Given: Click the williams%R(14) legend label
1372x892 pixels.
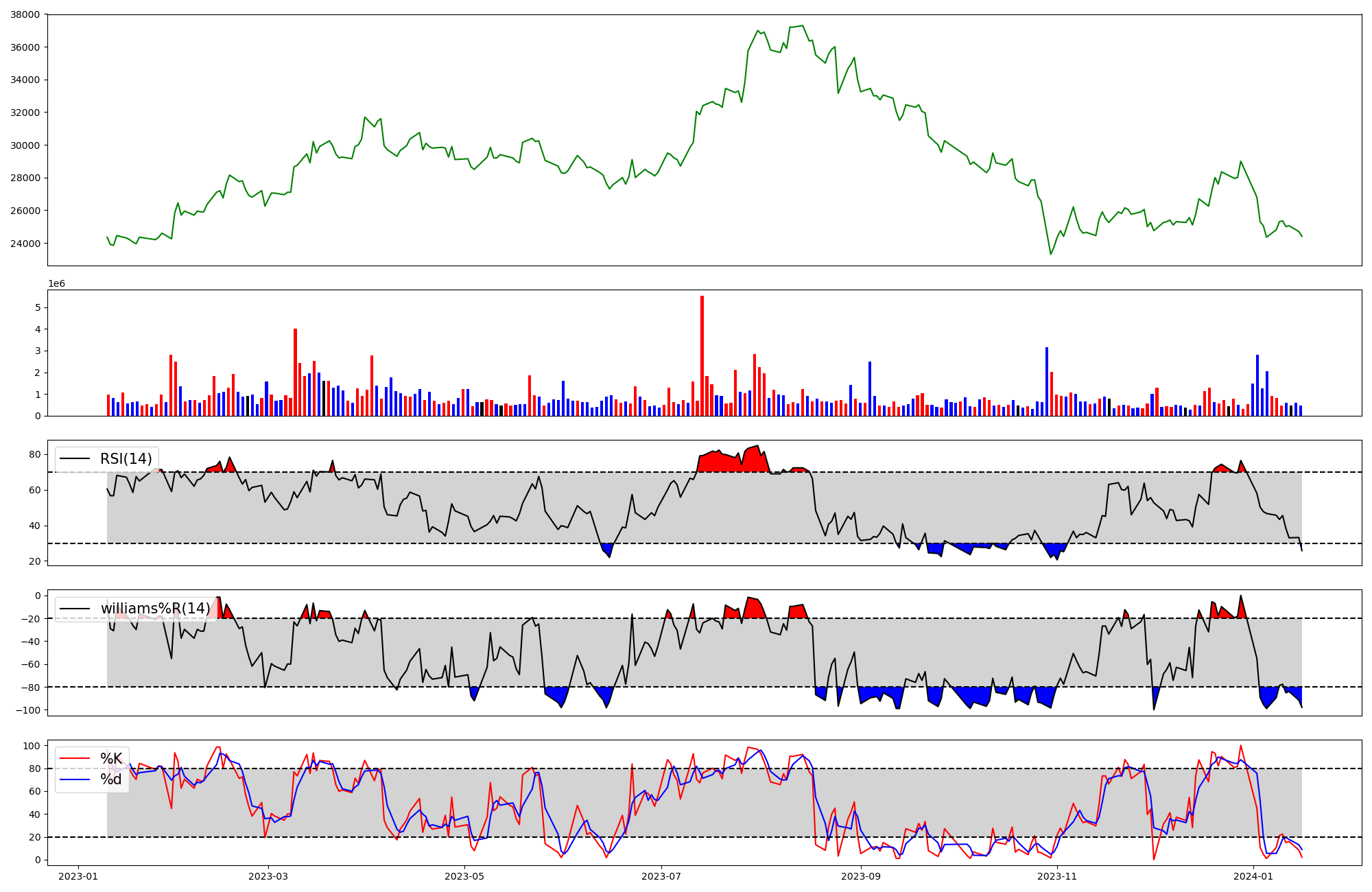Looking at the screenshot, I should point(156,609).
